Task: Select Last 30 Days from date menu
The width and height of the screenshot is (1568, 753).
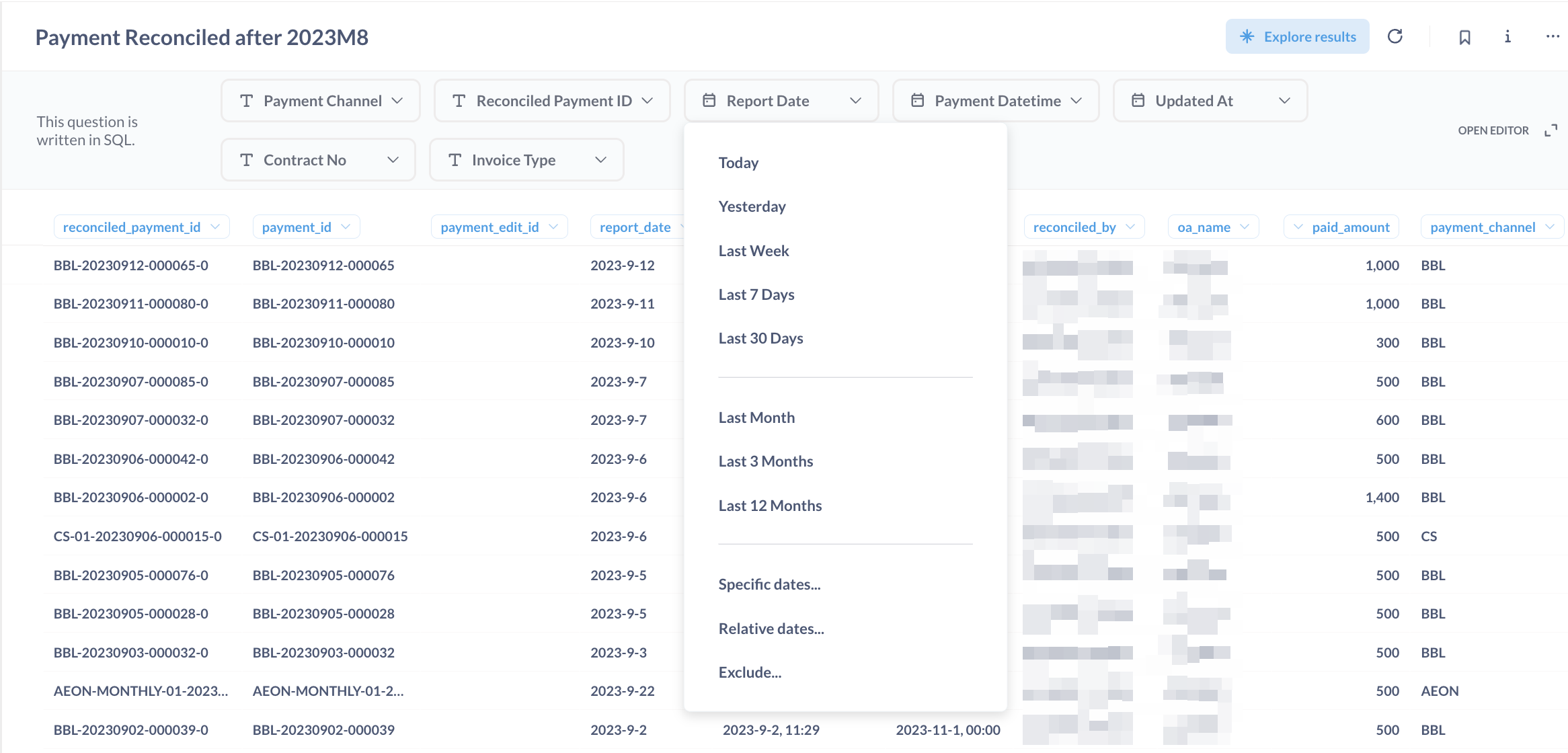Action: 760,338
